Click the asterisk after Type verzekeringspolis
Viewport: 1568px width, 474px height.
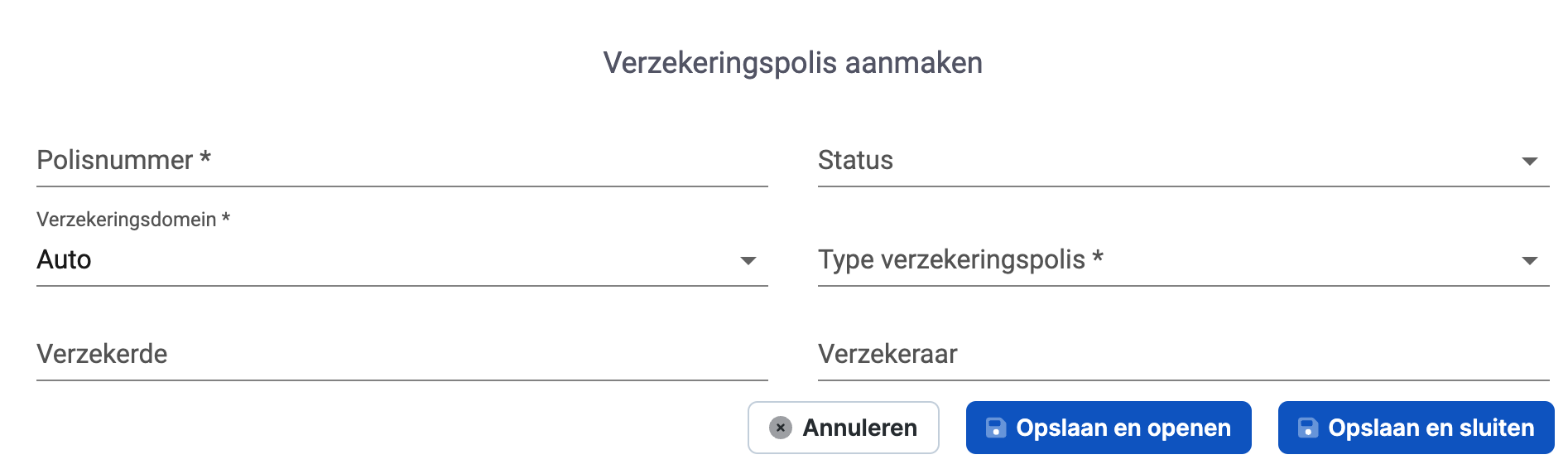click(1098, 257)
